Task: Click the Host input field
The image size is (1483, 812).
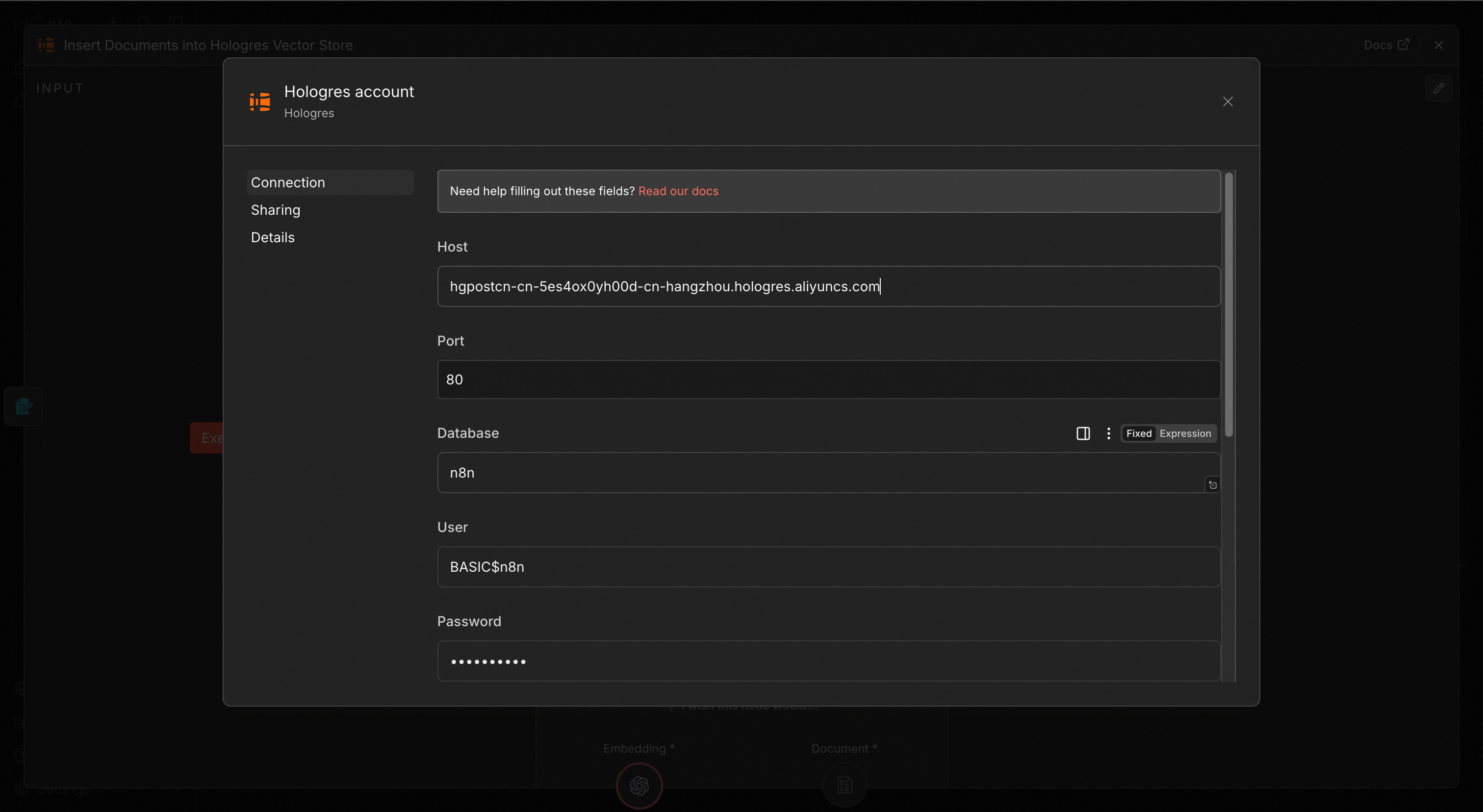Action: [x=828, y=286]
